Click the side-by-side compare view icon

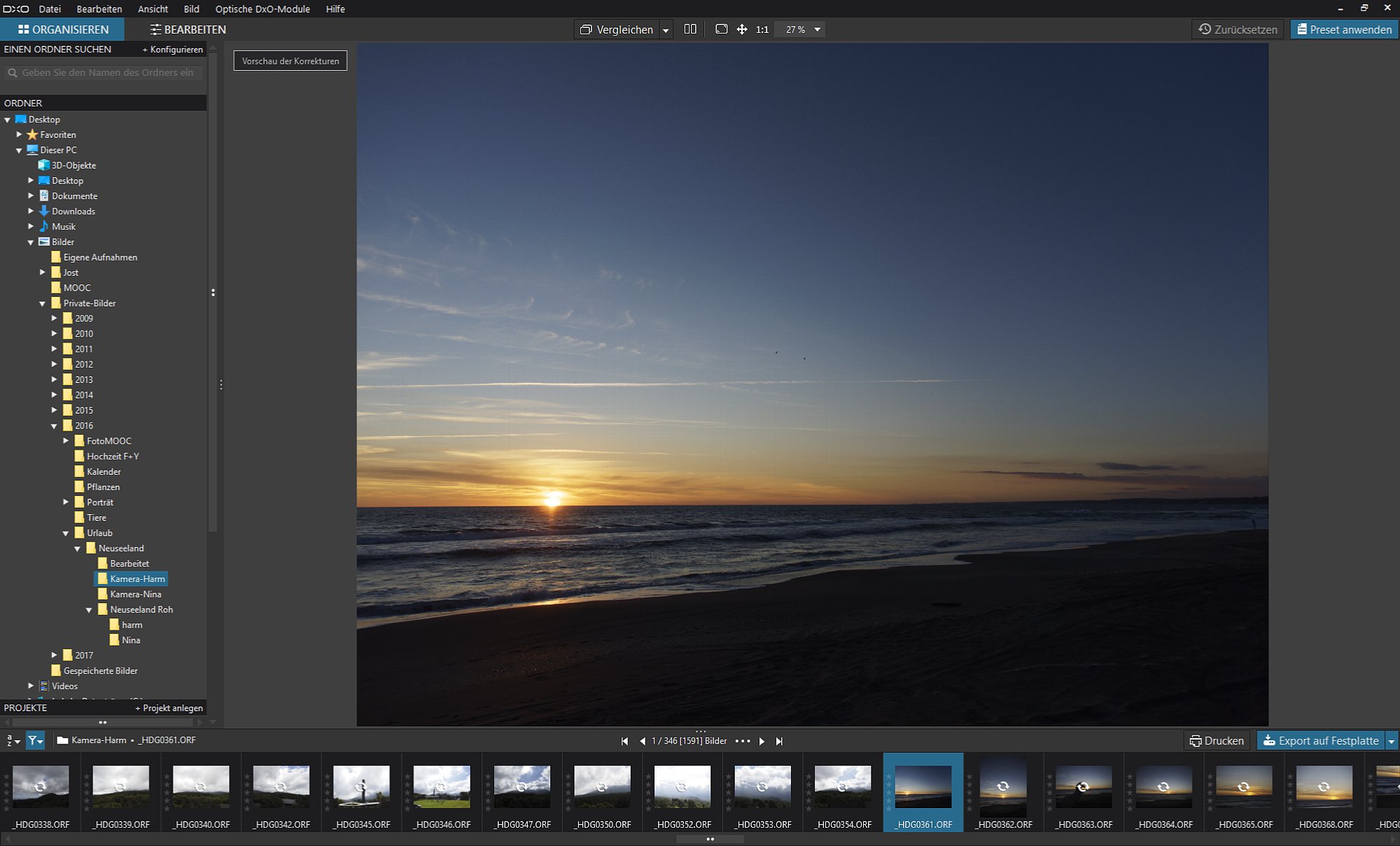690,29
